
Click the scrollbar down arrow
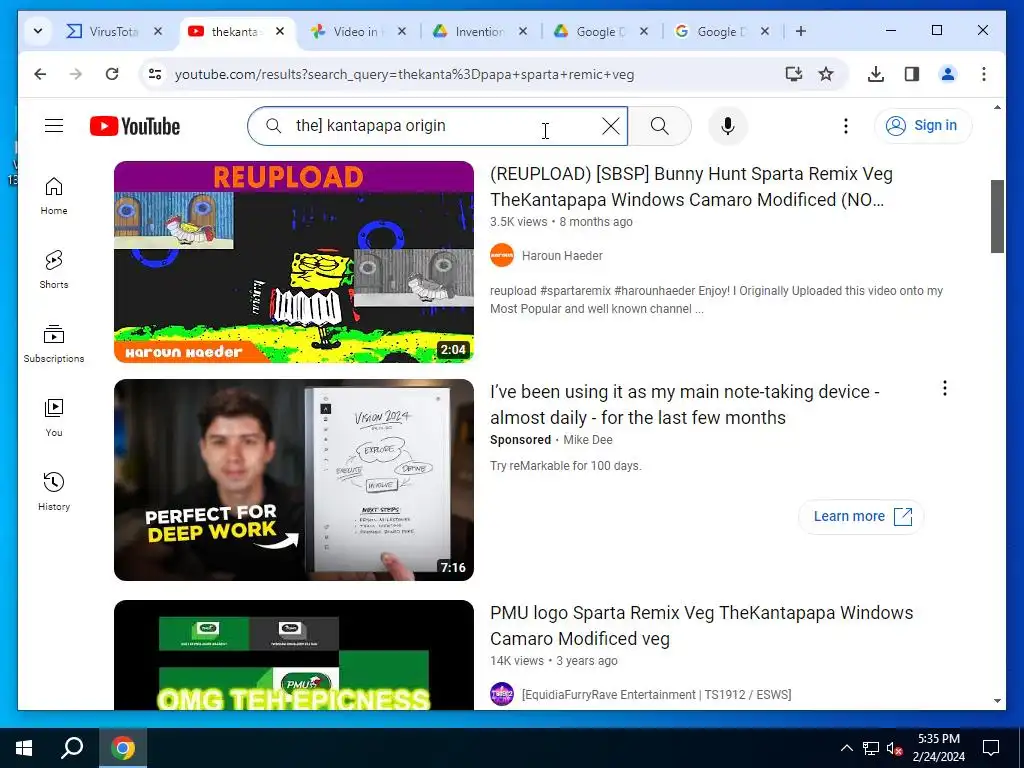tap(997, 701)
